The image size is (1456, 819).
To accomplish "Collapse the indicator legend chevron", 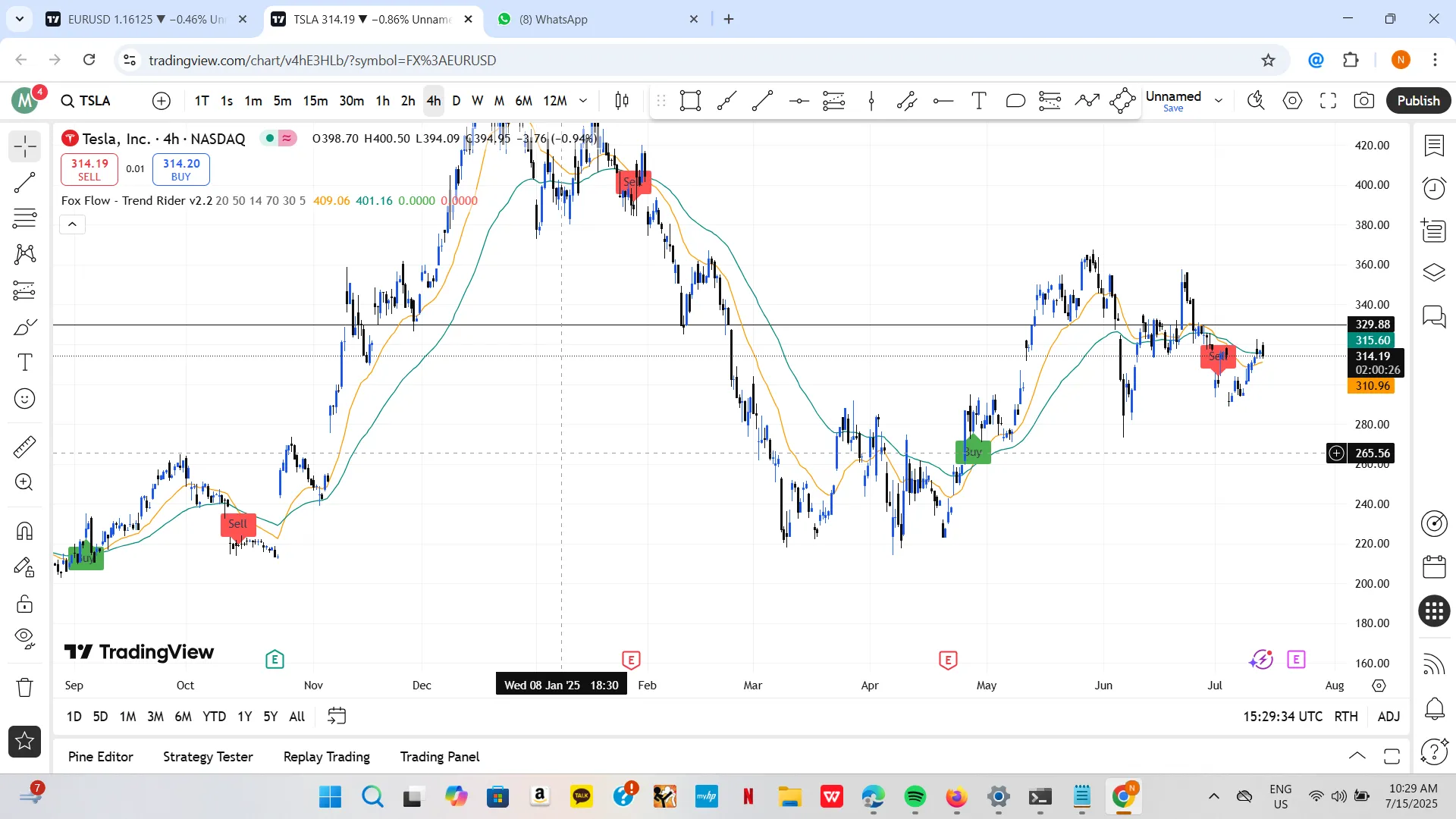I will click(72, 224).
